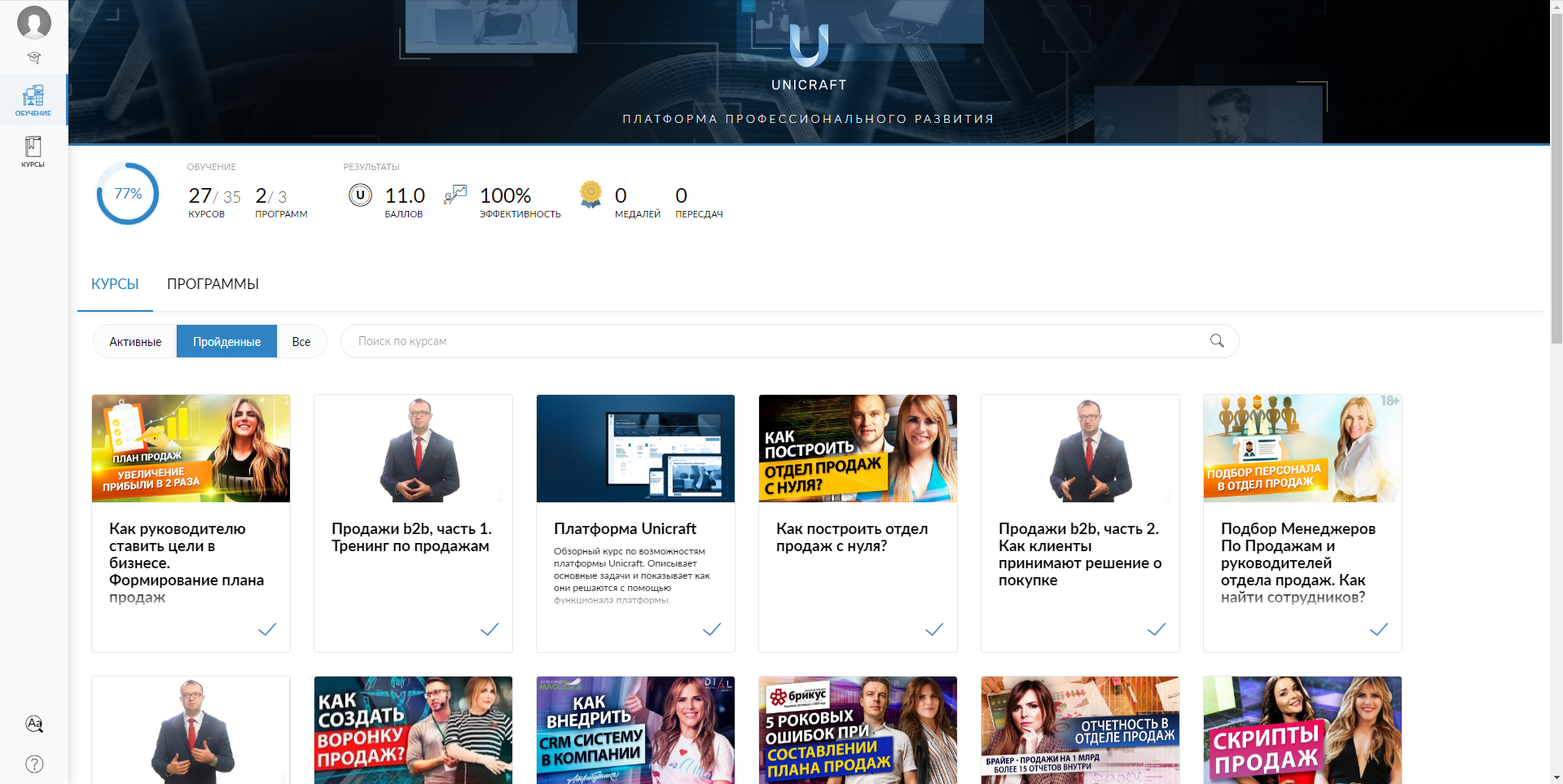Open the Курсы sidebar section
The image size is (1563, 784).
pos(33,152)
